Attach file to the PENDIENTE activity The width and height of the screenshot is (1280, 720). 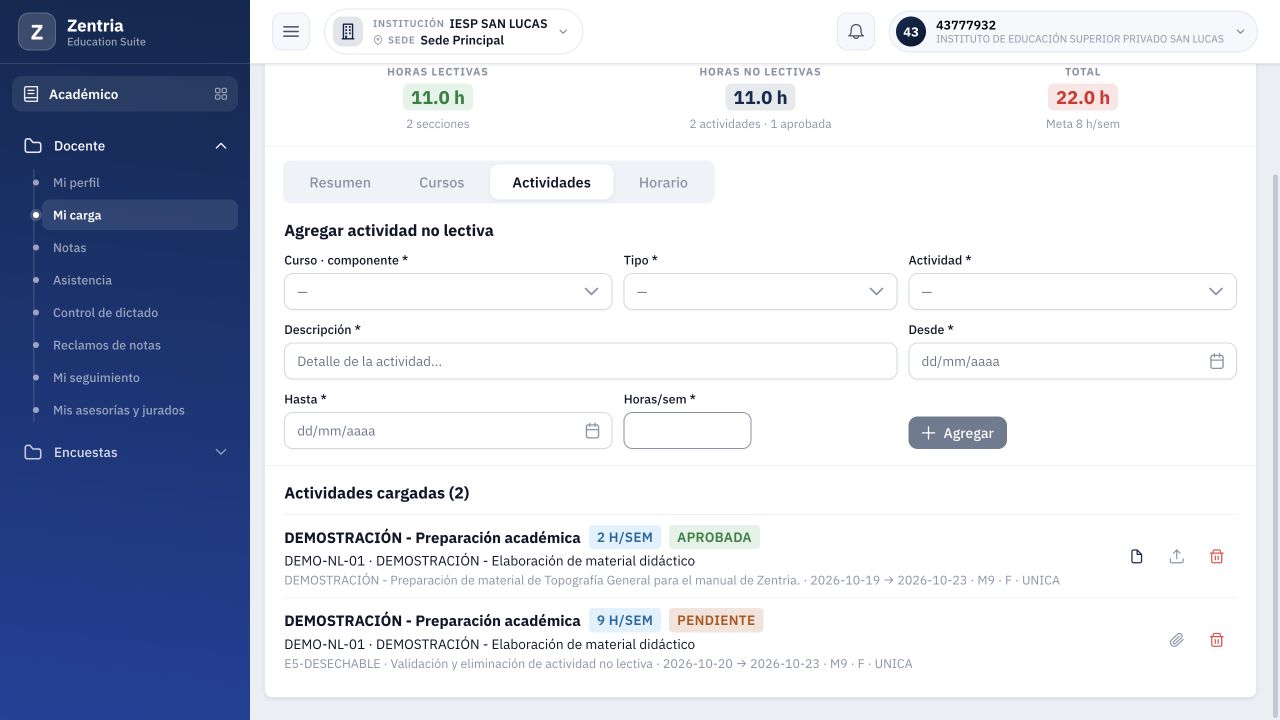pyautogui.click(x=1176, y=640)
